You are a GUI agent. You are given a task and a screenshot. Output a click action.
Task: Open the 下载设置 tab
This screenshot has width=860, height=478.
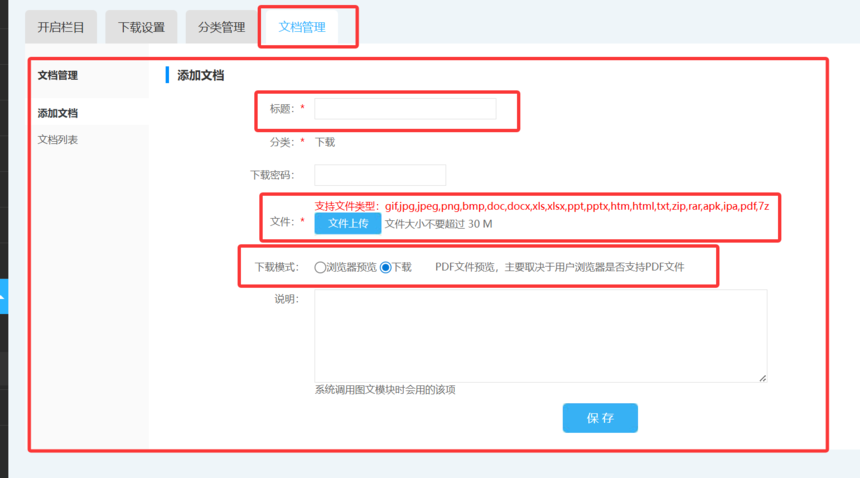pyautogui.click(x=141, y=27)
